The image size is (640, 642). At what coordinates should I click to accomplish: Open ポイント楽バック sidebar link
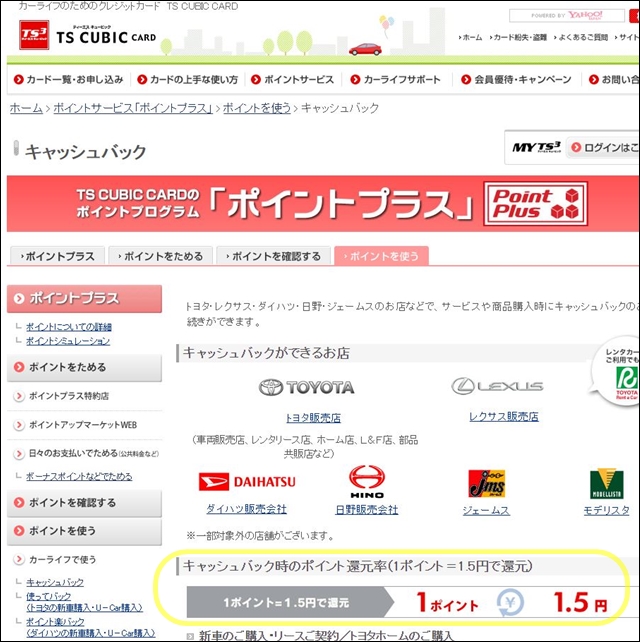point(90,627)
